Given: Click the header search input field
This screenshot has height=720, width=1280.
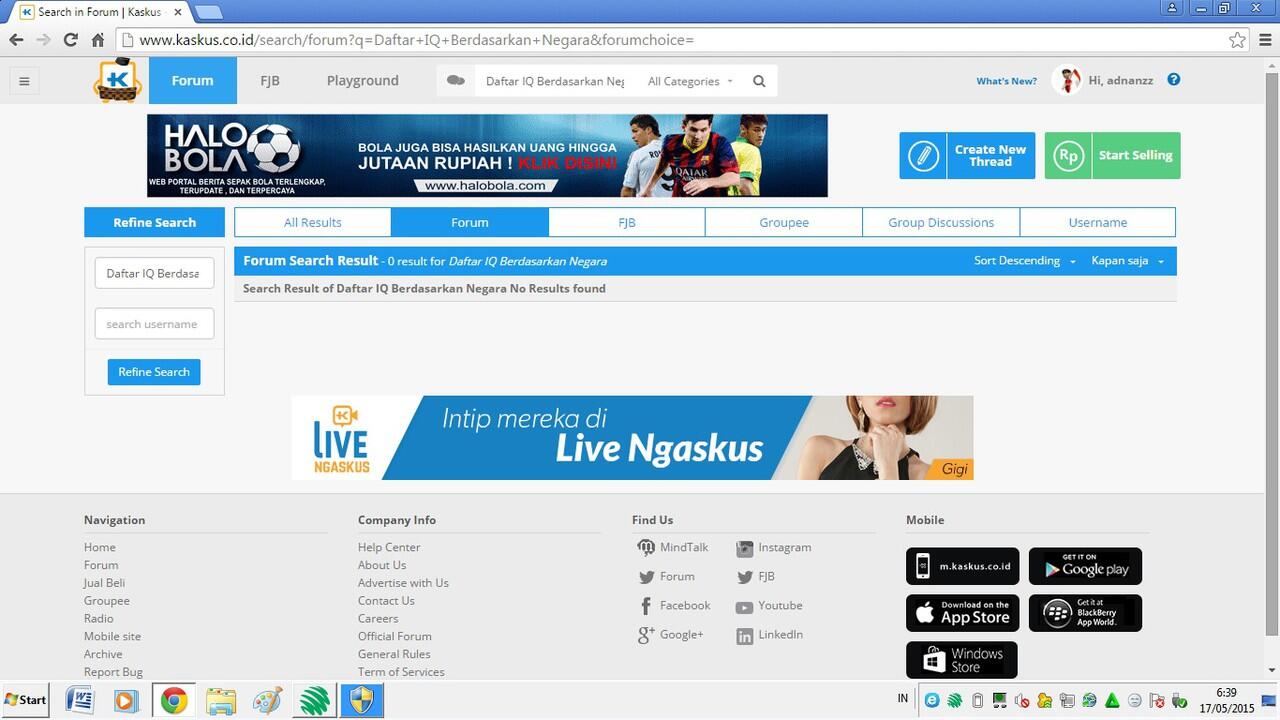Looking at the screenshot, I should [x=554, y=81].
